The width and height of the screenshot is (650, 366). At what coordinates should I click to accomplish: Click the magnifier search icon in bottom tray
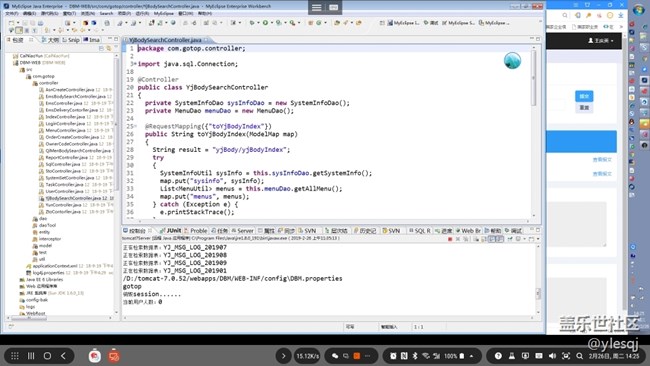(x=580, y=356)
